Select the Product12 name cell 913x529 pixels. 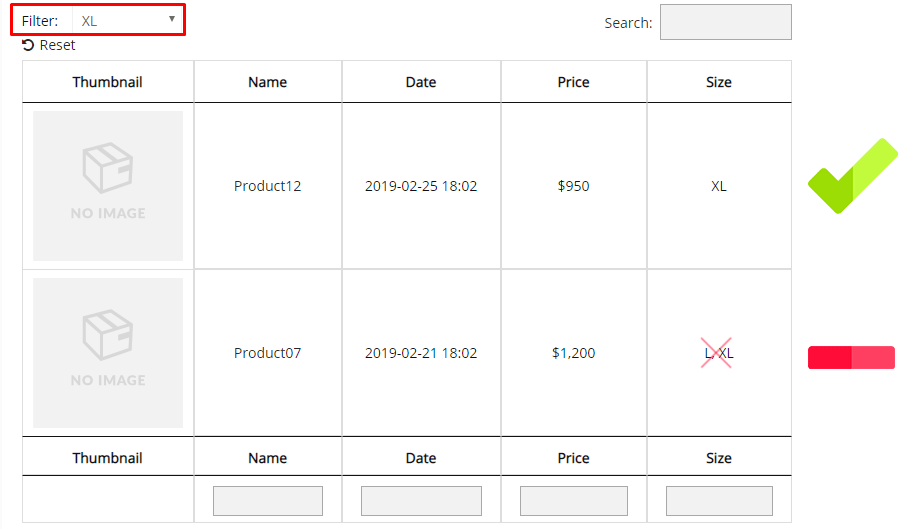pyautogui.click(x=267, y=186)
